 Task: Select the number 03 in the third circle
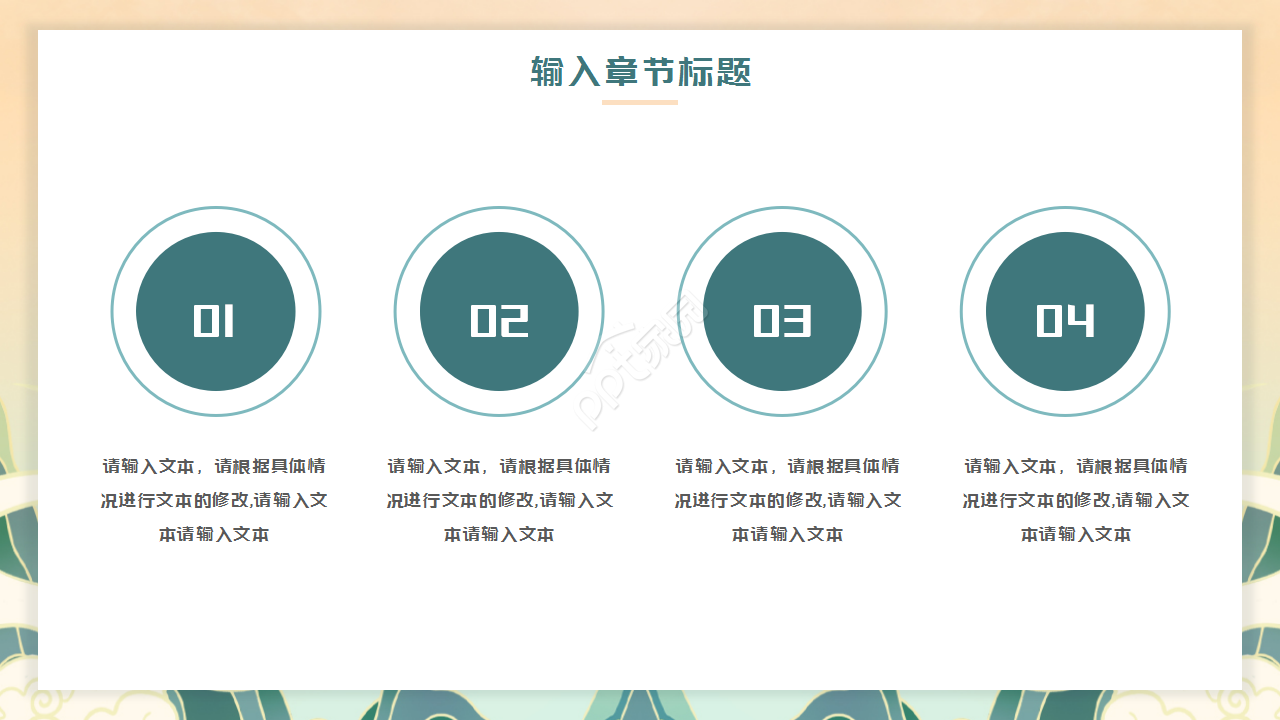click(782, 321)
